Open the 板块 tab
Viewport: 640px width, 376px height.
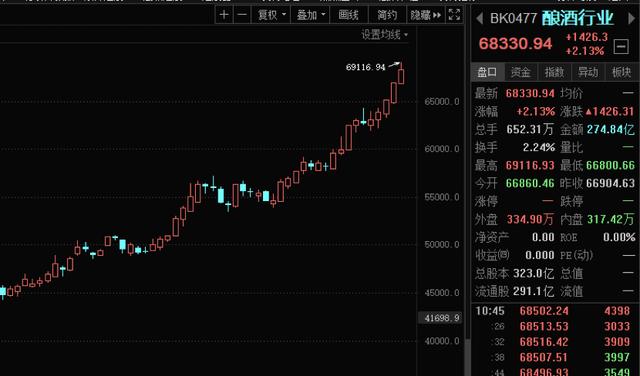point(622,72)
